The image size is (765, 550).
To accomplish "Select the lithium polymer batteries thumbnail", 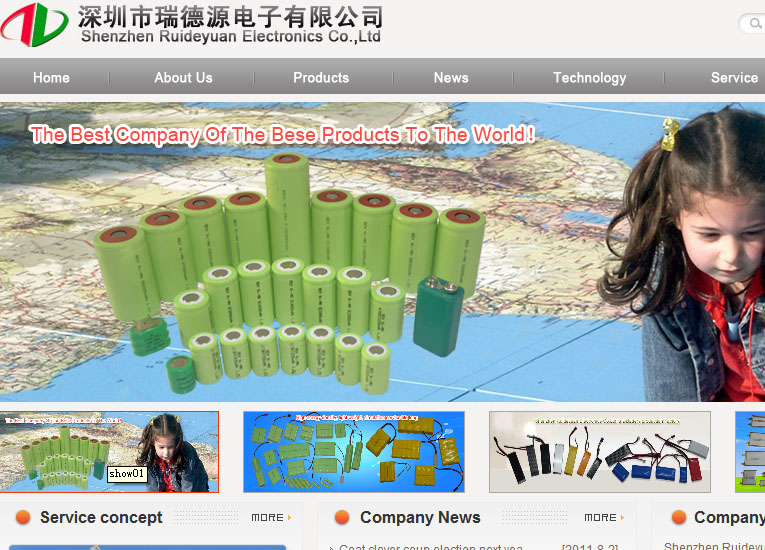I will coord(599,452).
